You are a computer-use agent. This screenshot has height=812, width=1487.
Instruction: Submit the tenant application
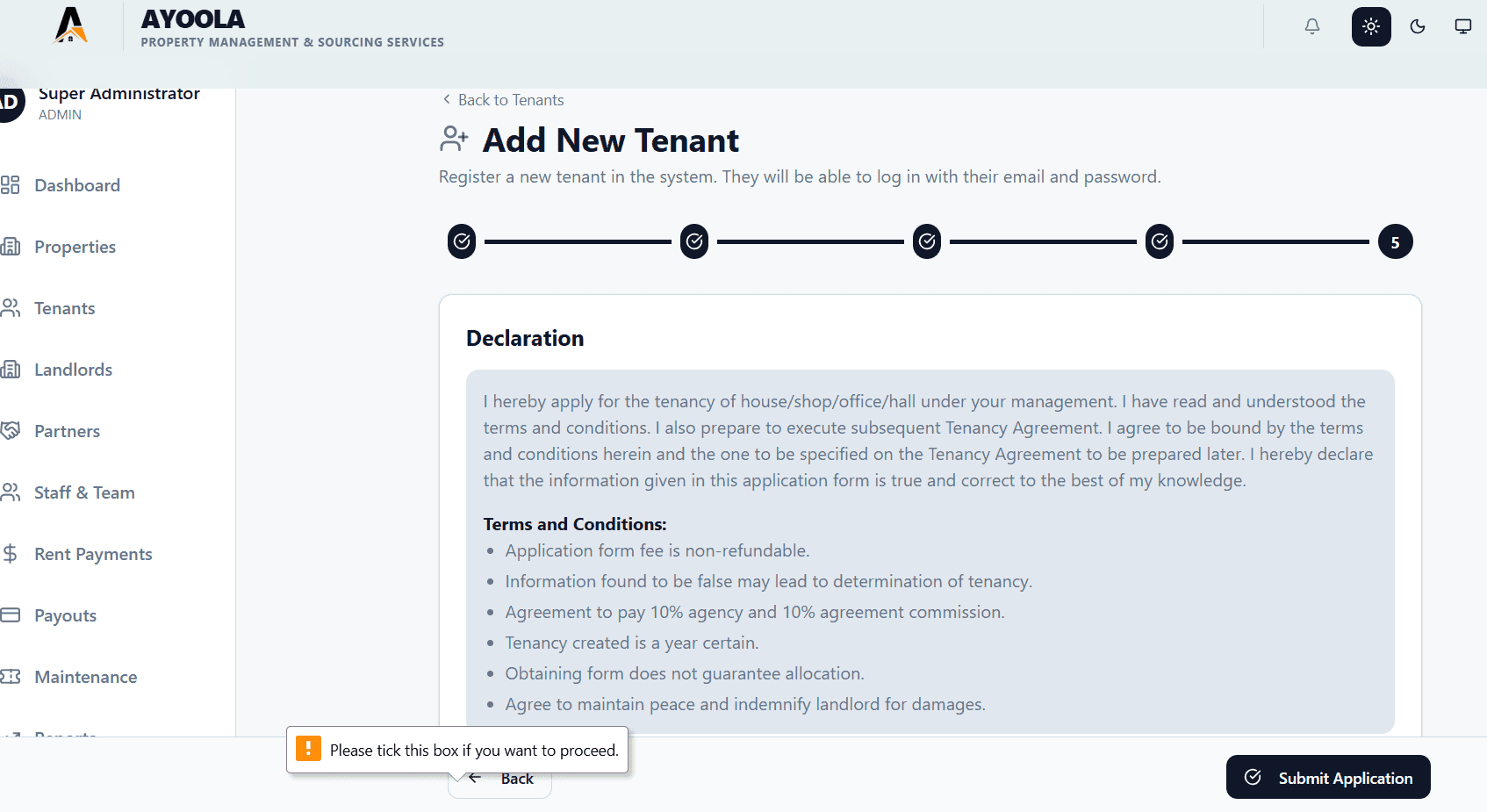pyautogui.click(x=1327, y=778)
